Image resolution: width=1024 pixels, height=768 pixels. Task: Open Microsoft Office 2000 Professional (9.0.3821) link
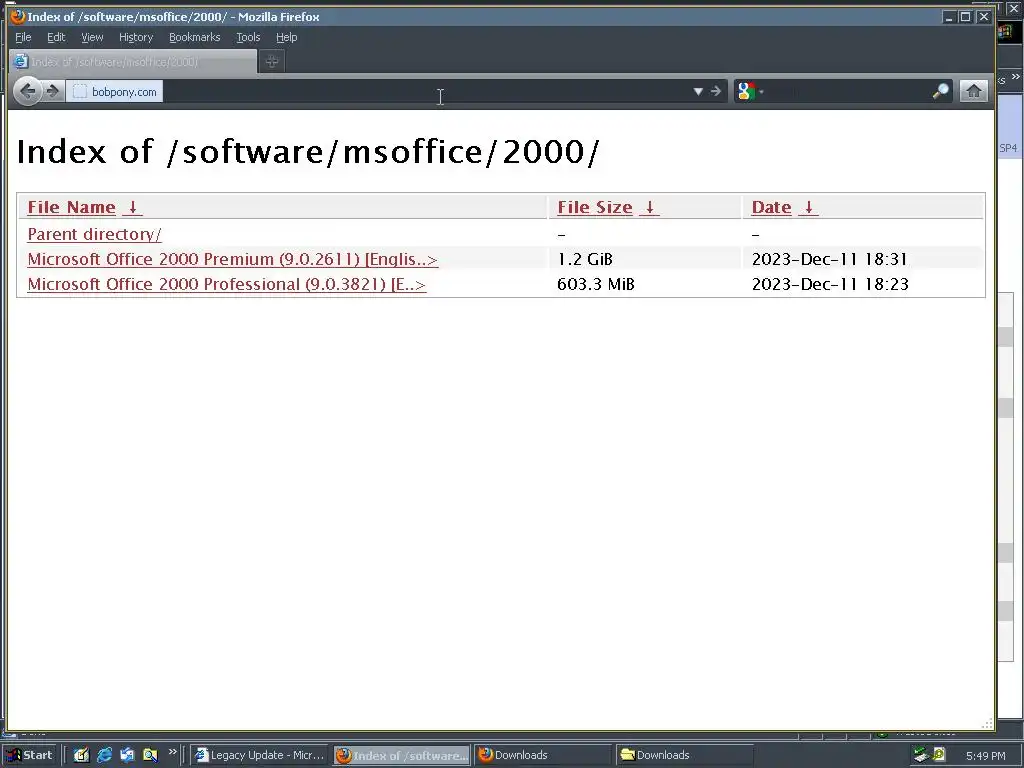[x=227, y=285]
